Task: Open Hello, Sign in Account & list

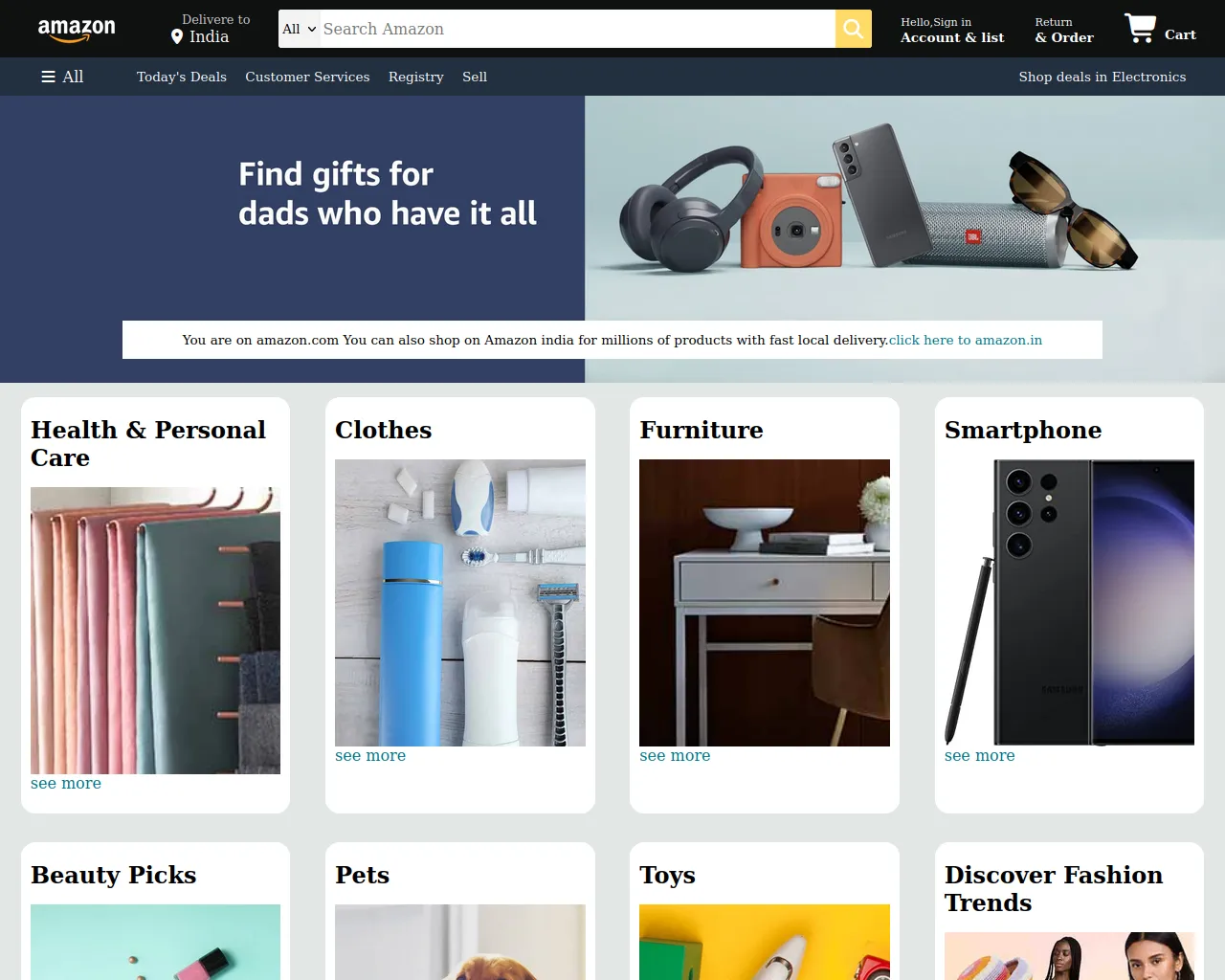Action: click(952, 30)
